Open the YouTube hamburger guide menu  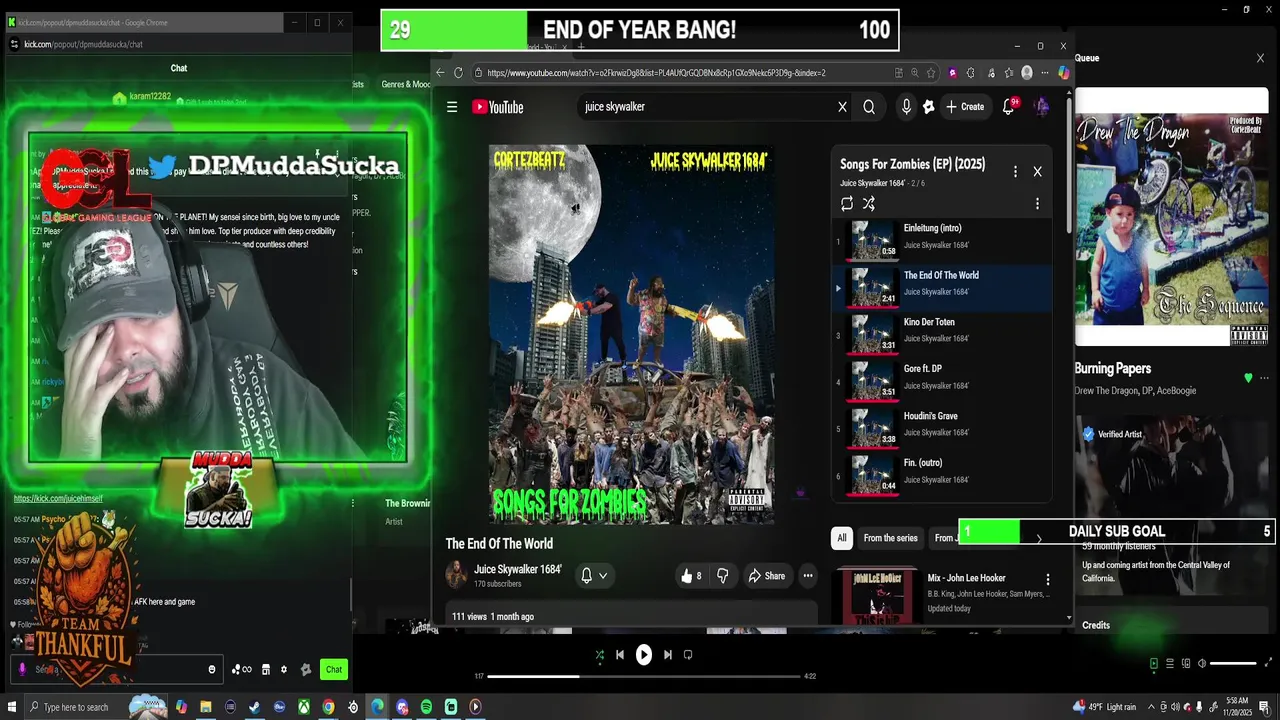pos(452,107)
